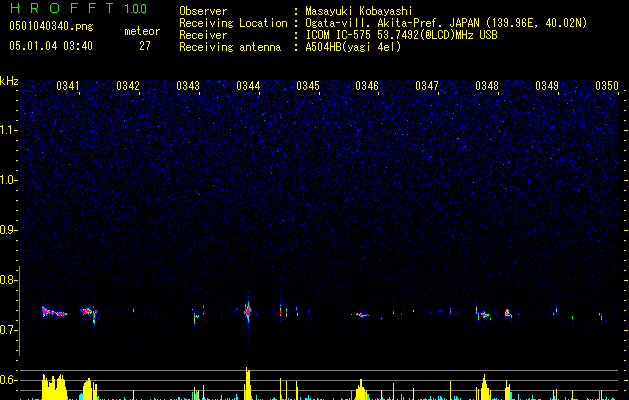Click the file name 0501040340.png

[51, 26]
